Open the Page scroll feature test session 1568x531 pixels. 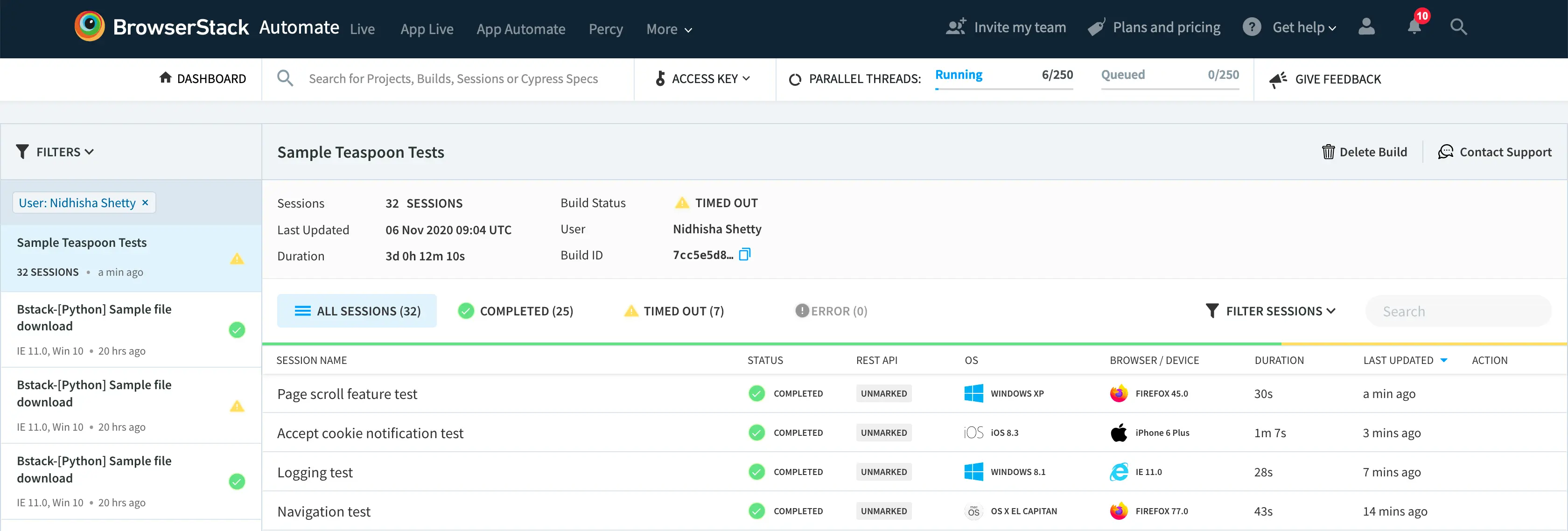(347, 394)
